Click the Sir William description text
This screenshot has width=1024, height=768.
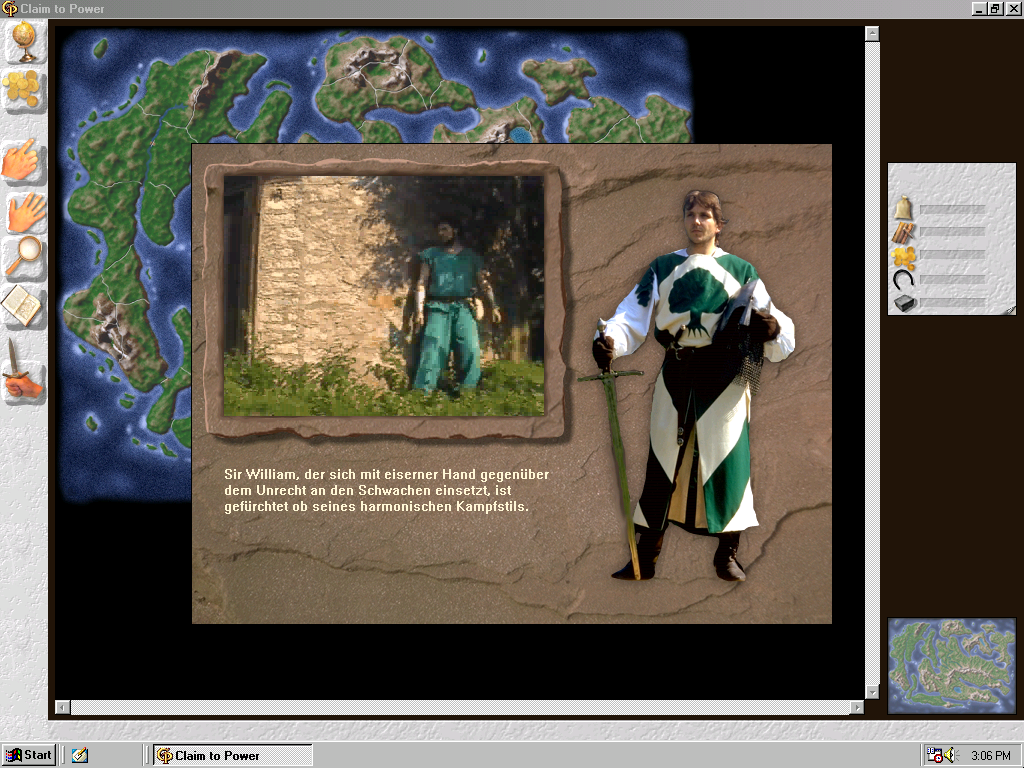click(x=387, y=490)
